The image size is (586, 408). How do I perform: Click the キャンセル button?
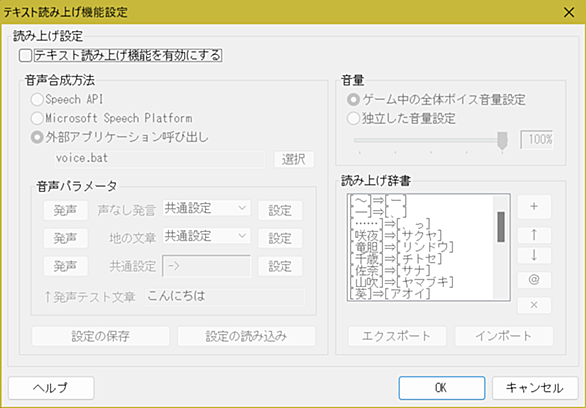(535, 388)
